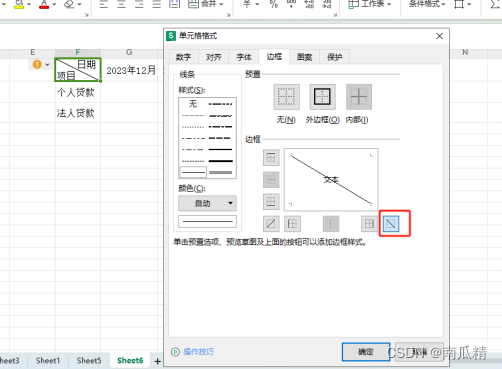Viewport: 502px width, 369px height.
Task: Select the cell 2023年12月
Action: point(131,70)
